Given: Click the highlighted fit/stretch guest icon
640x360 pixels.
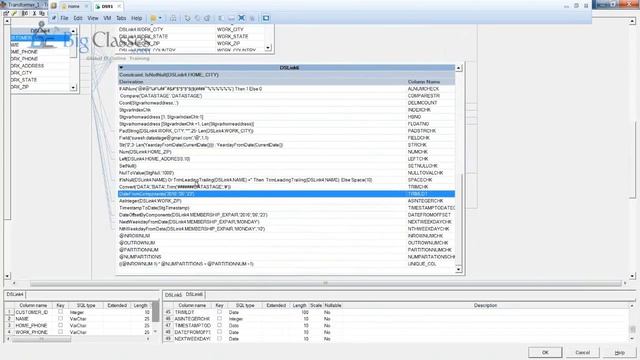Looking at the screenshot, I should [x=242, y=18].
